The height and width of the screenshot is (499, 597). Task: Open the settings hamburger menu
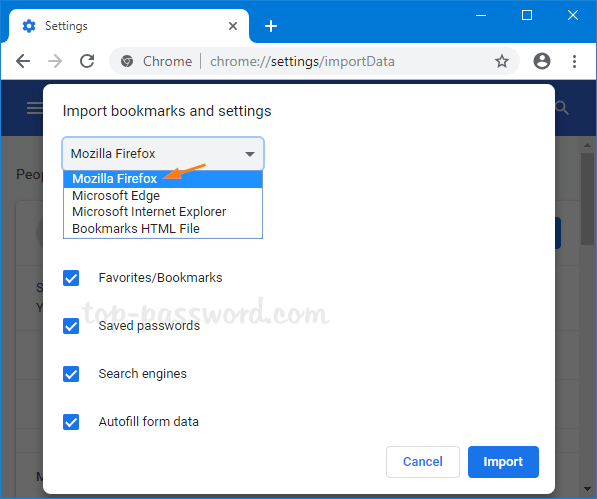(x=35, y=108)
